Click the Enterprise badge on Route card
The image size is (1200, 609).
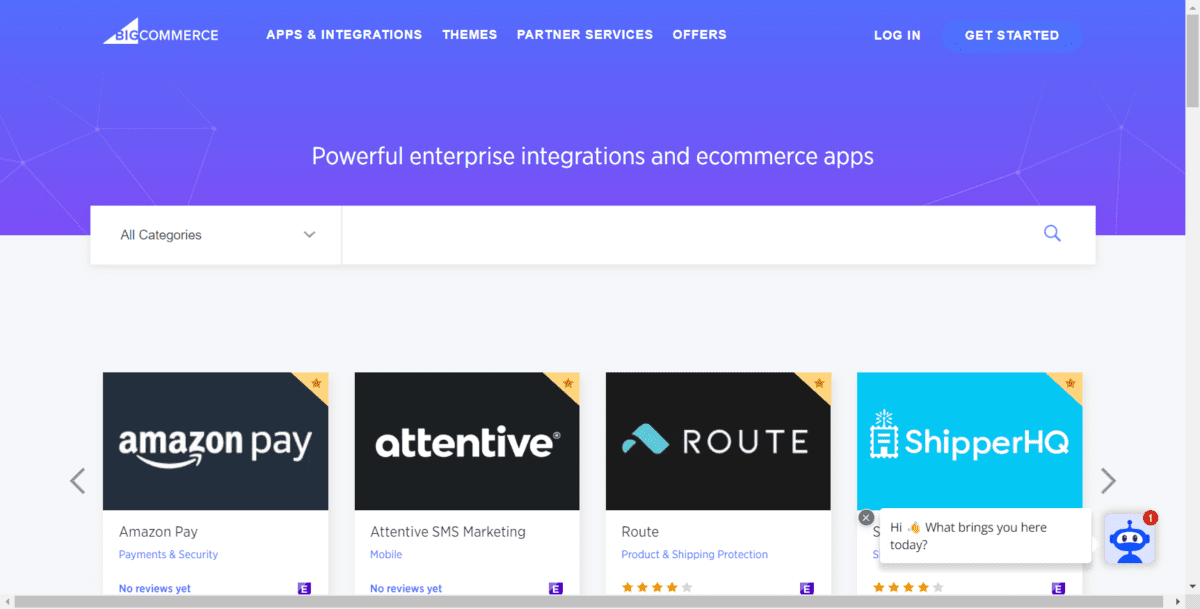[x=806, y=588]
